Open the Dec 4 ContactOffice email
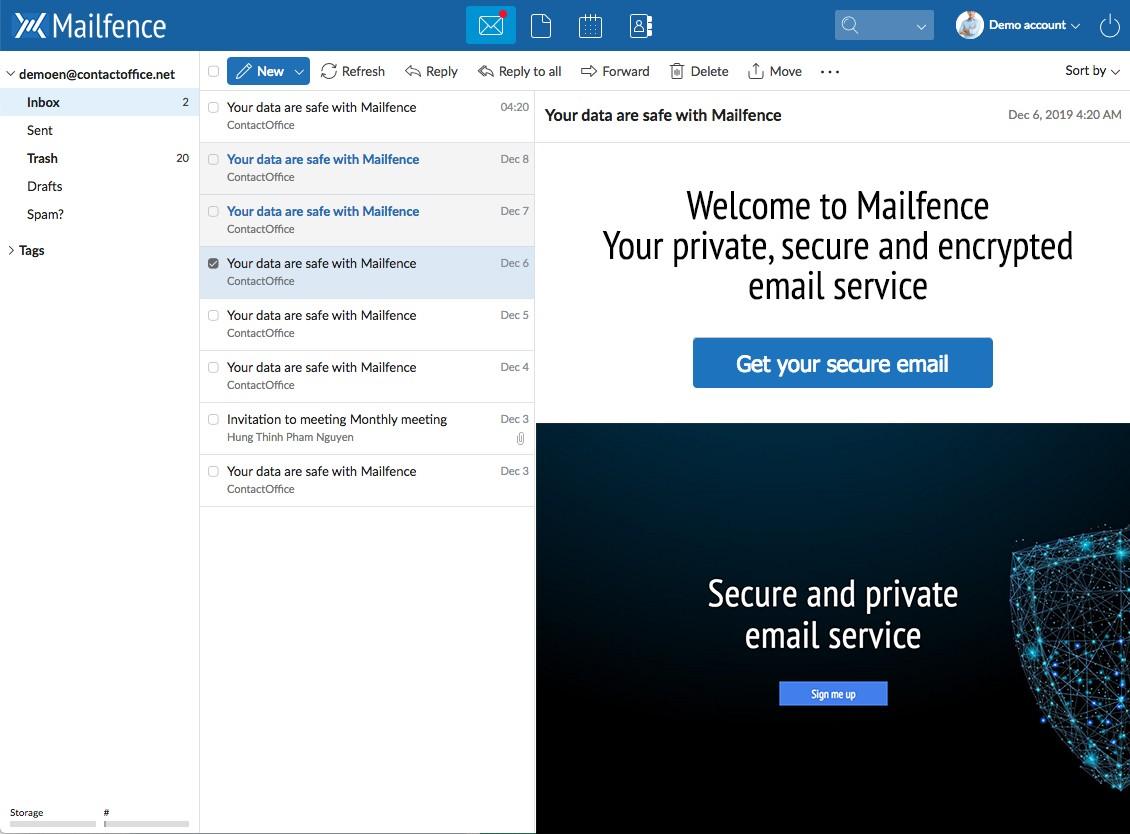Image resolution: width=1130 pixels, height=834 pixels. pos(367,376)
